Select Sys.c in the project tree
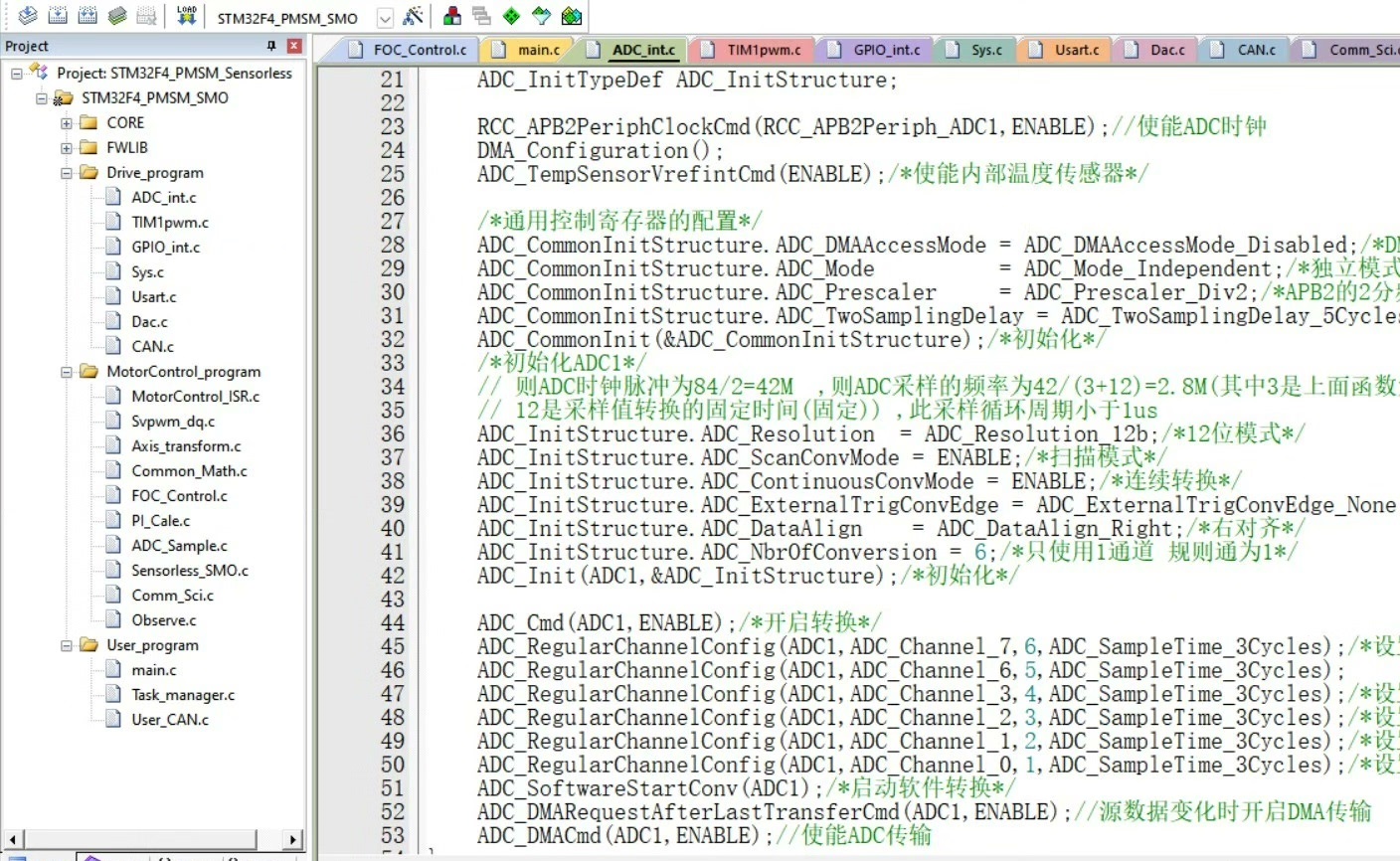The image size is (1400, 861). [x=148, y=271]
